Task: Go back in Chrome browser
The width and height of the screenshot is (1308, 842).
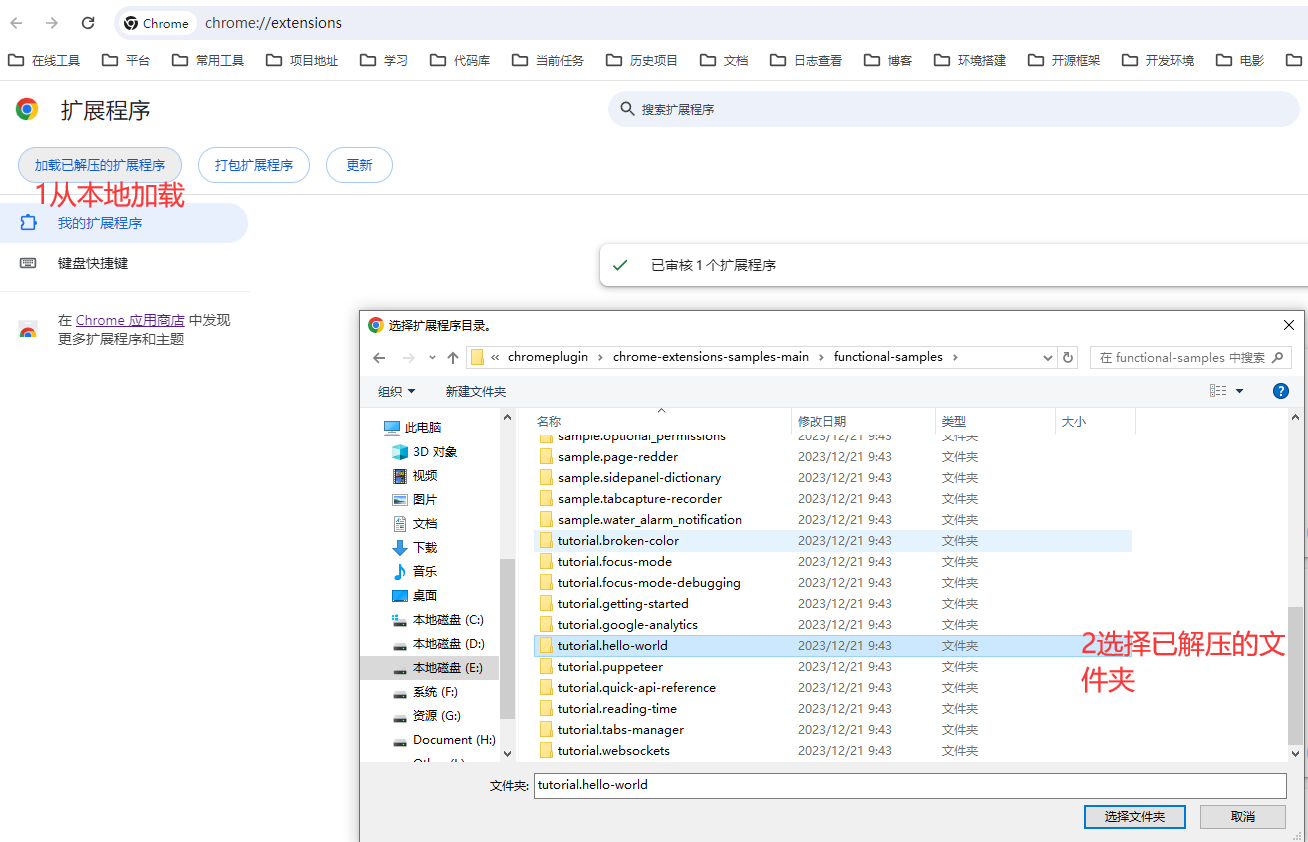Action: 16,23
